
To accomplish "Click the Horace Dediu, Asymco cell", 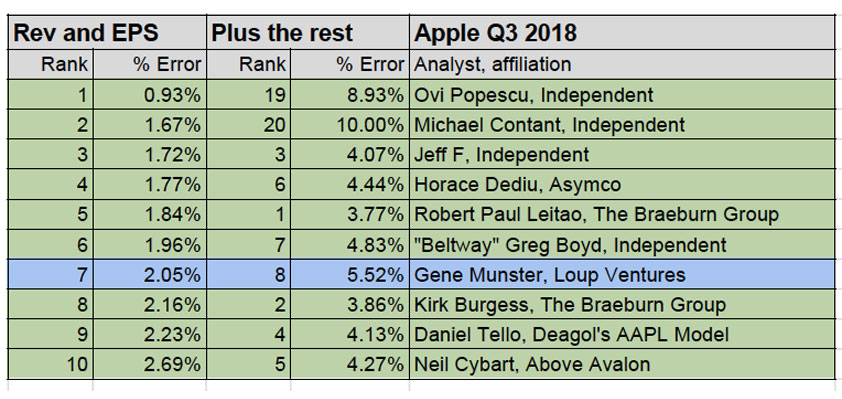I will [623, 185].
